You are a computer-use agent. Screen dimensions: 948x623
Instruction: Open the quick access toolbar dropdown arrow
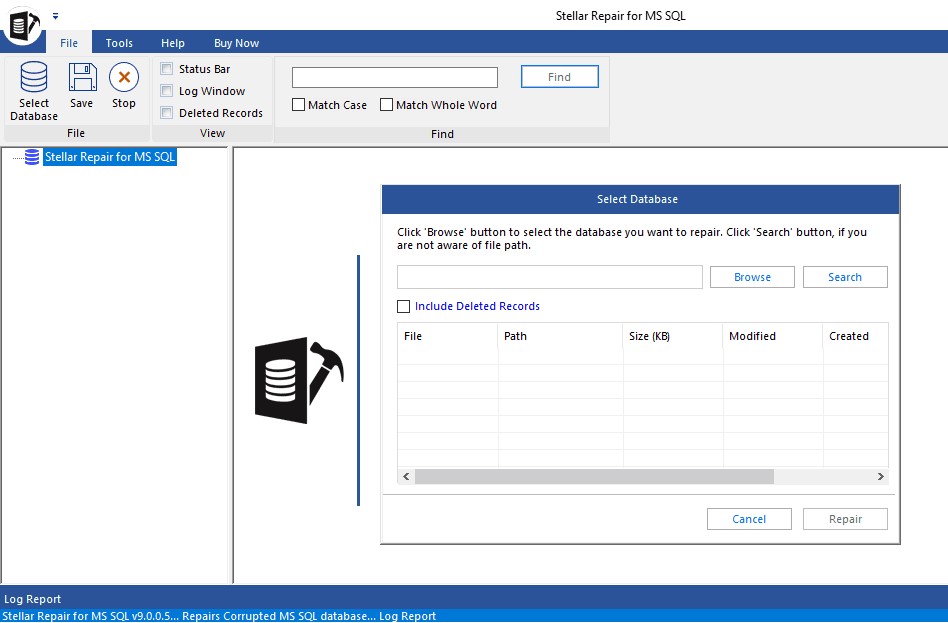[x=56, y=16]
